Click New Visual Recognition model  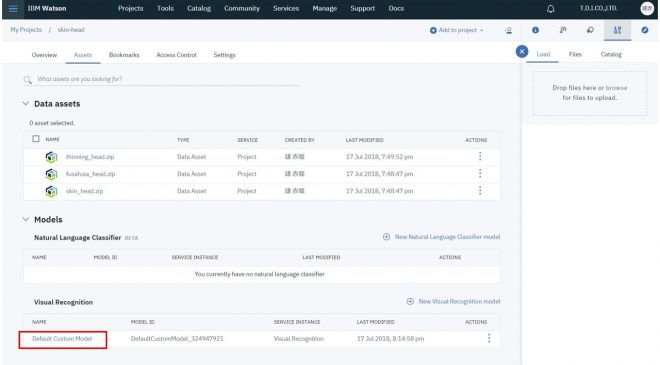click(453, 301)
